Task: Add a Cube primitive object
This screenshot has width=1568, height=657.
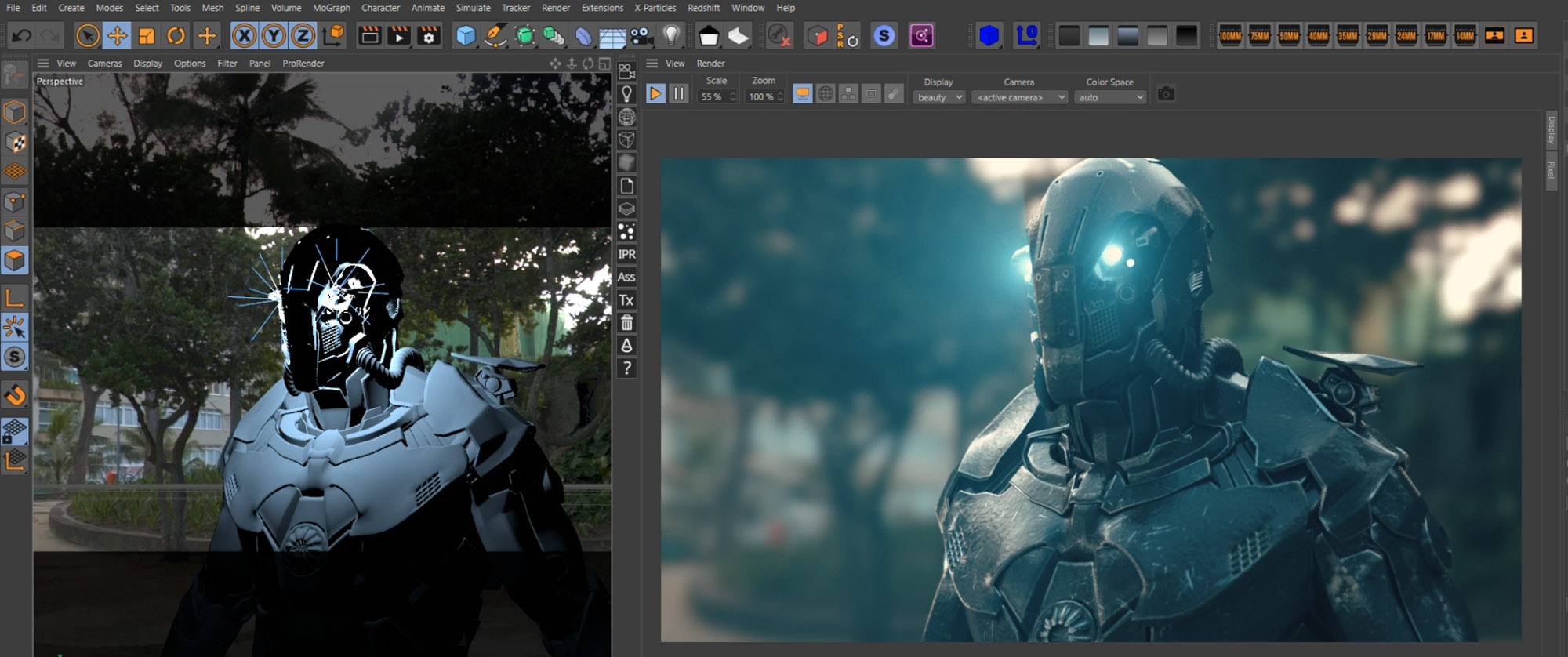Action: coord(466,35)
